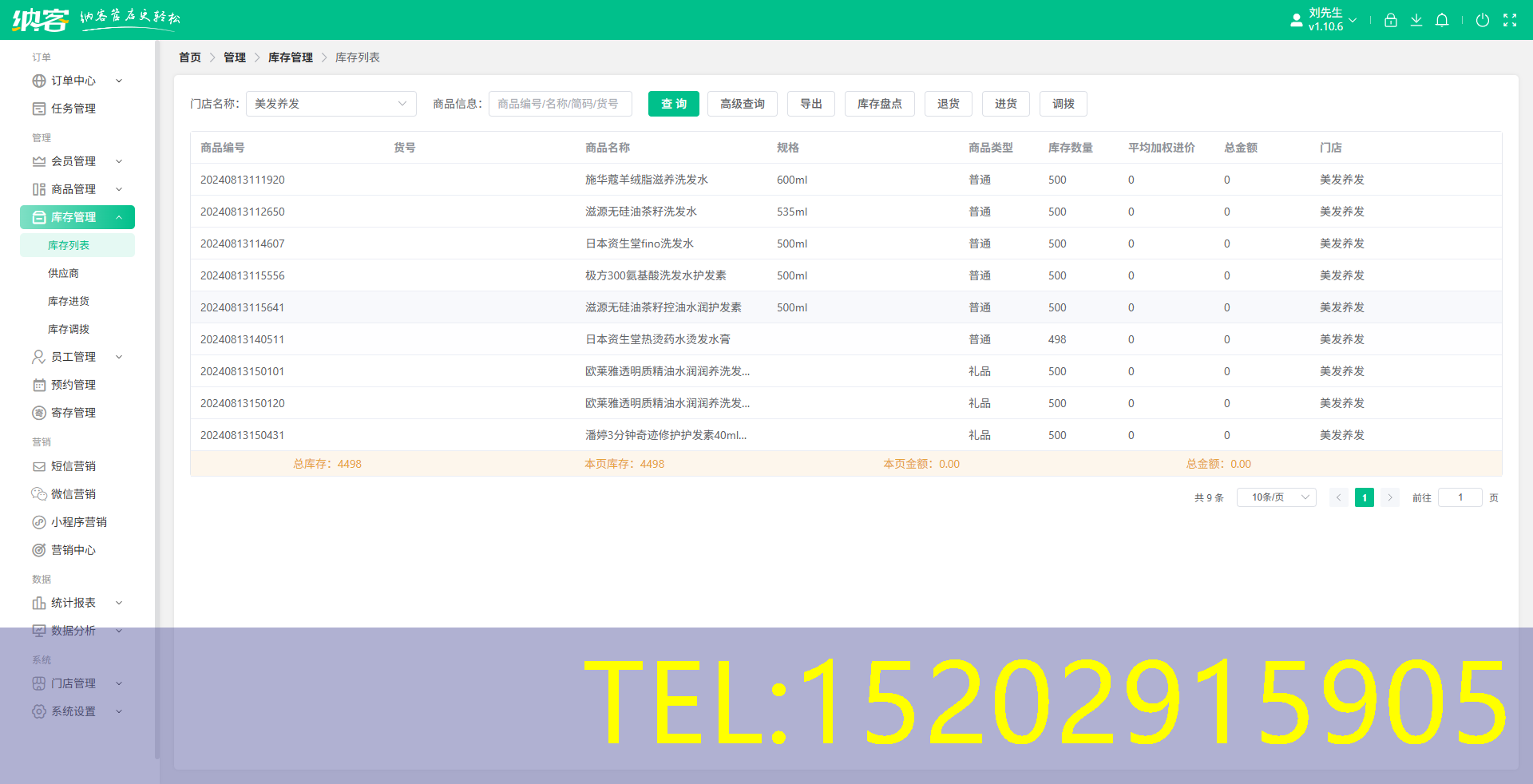Click the 商品信息 search input field
1533x784 pixels.
pyautogui.click(x=561, y=104)
